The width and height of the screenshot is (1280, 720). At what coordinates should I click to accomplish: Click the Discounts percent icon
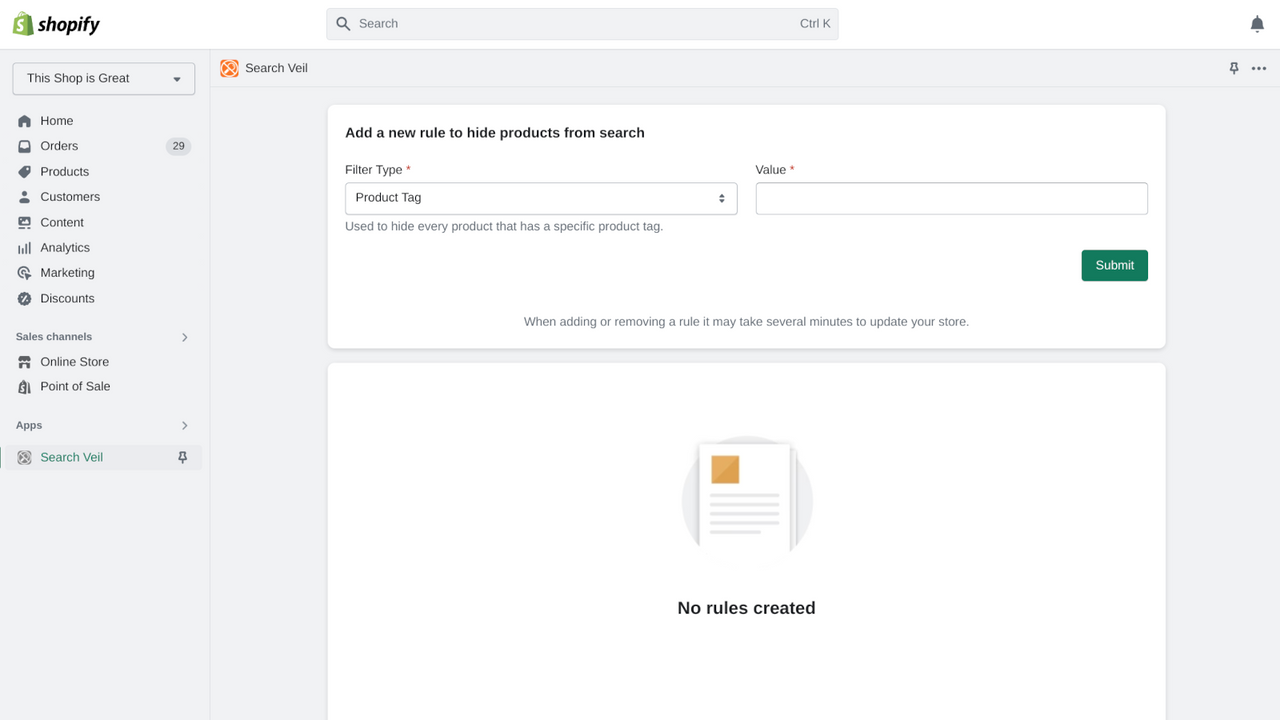point(25,299)
